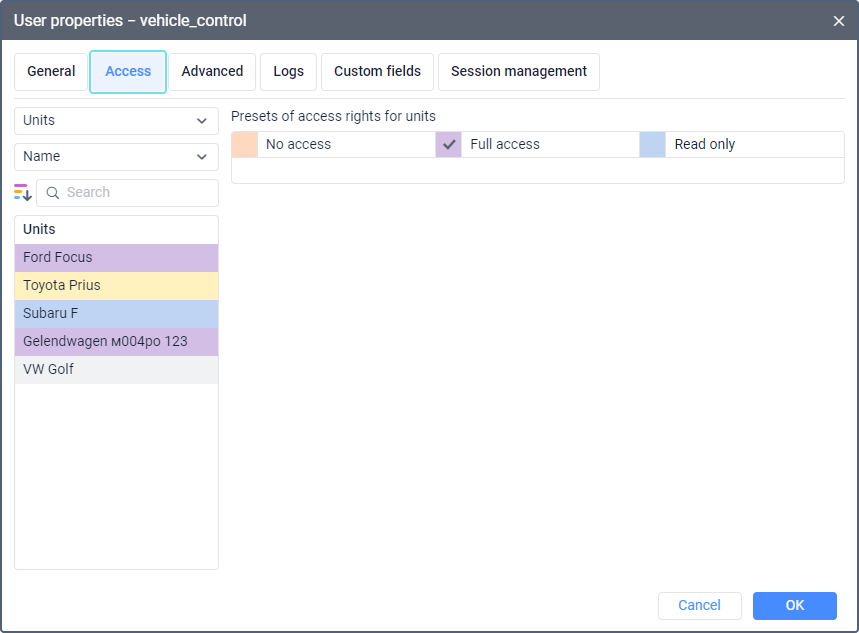The image size is (859, 633).
Task: Click the magnifier icon in search box
Action: pos(53,193)
